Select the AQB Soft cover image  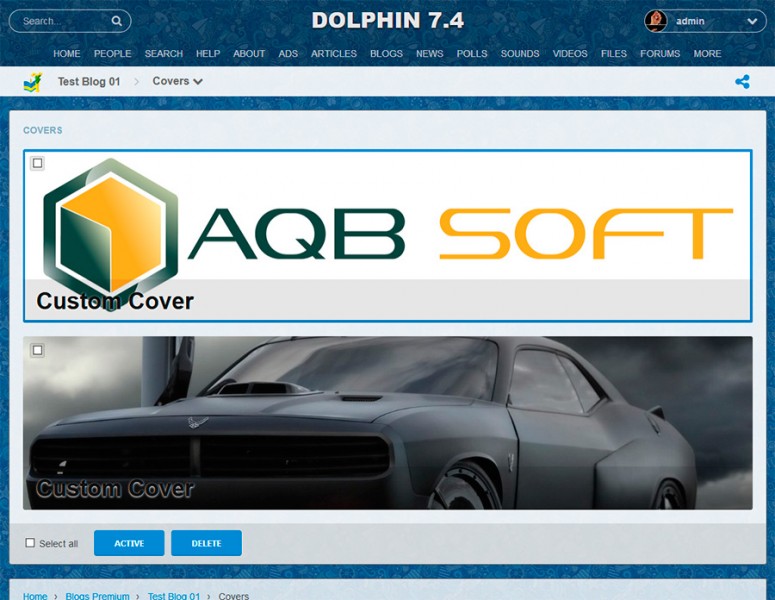coord(388,236)
